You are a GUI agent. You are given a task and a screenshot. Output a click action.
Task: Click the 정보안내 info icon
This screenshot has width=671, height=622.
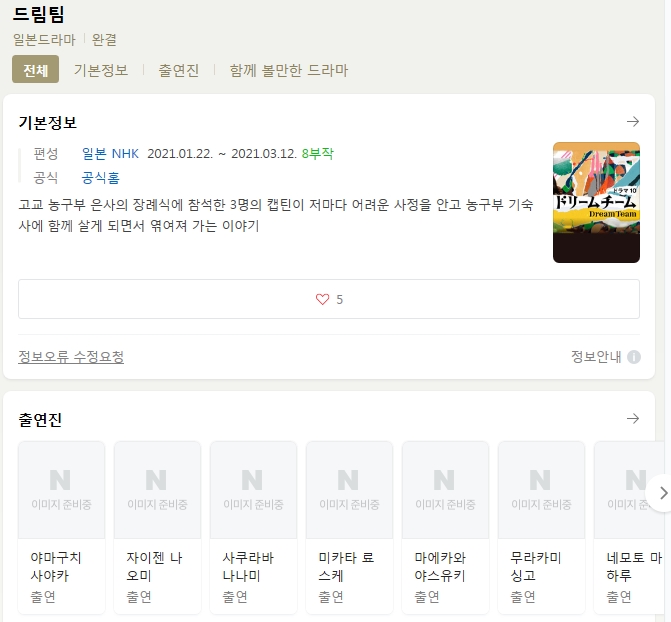click(634, 357)
